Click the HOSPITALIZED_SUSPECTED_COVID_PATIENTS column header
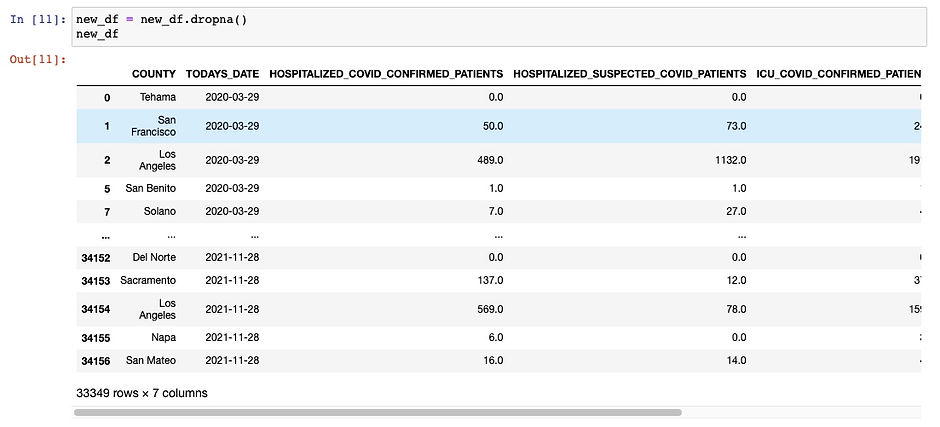Image resolution: width=940 pixels, height=427 pixels. click(629, 74)
